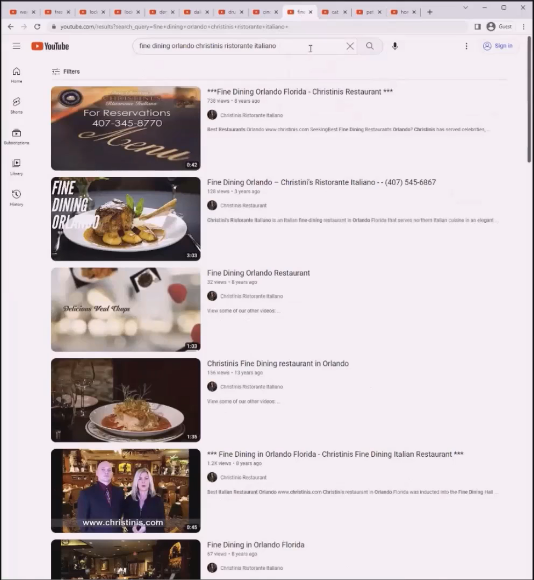Open the 'Fine Dining Orlando Restaurant' video title
The image size is (534, 580).
point(258,273)
